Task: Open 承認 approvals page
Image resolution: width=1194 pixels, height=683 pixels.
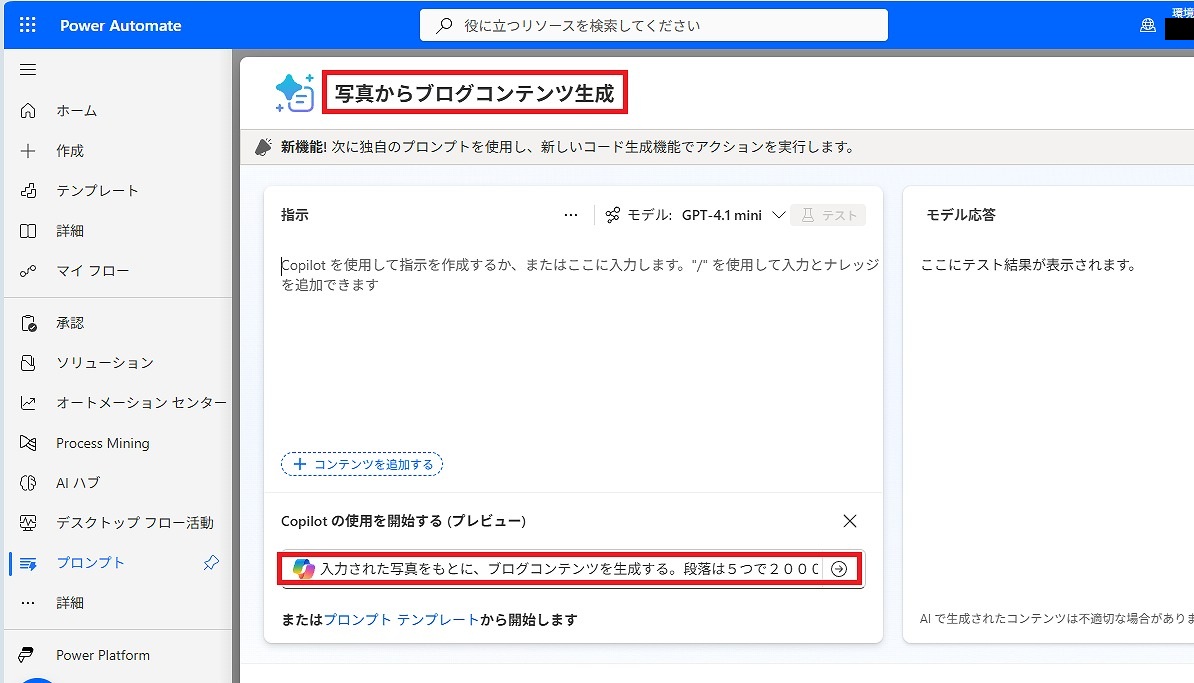Action: point(70,323)
